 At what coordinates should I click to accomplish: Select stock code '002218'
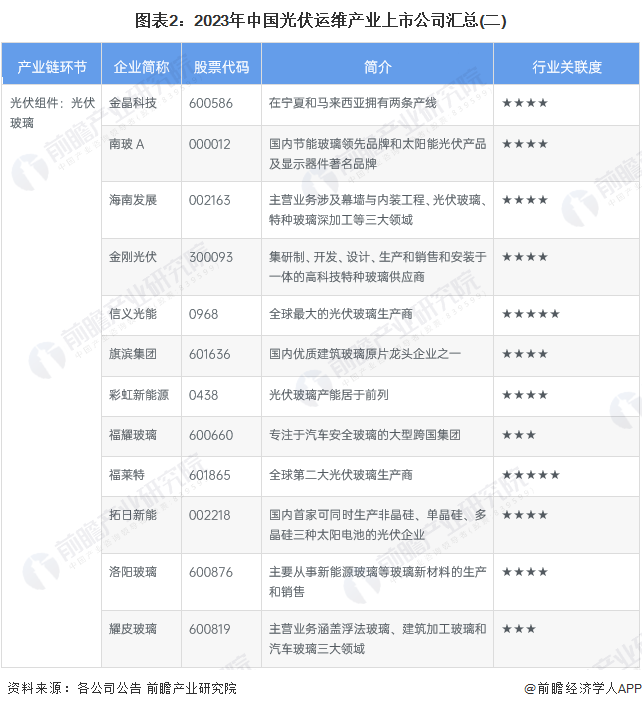coord(209,515)
